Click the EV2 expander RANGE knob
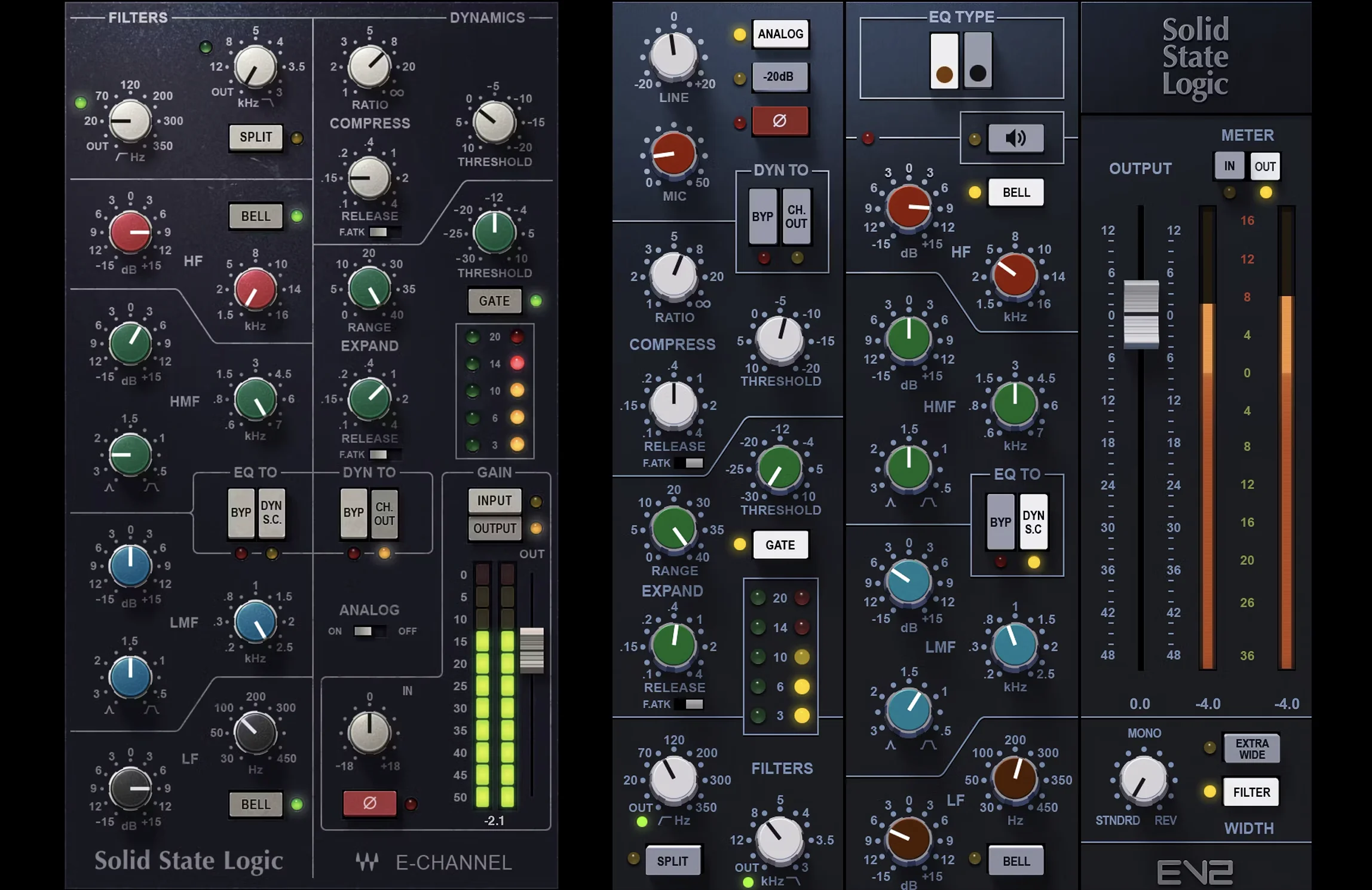Image resolution: width=1372 pixels, height=890 pixels. 673,530
